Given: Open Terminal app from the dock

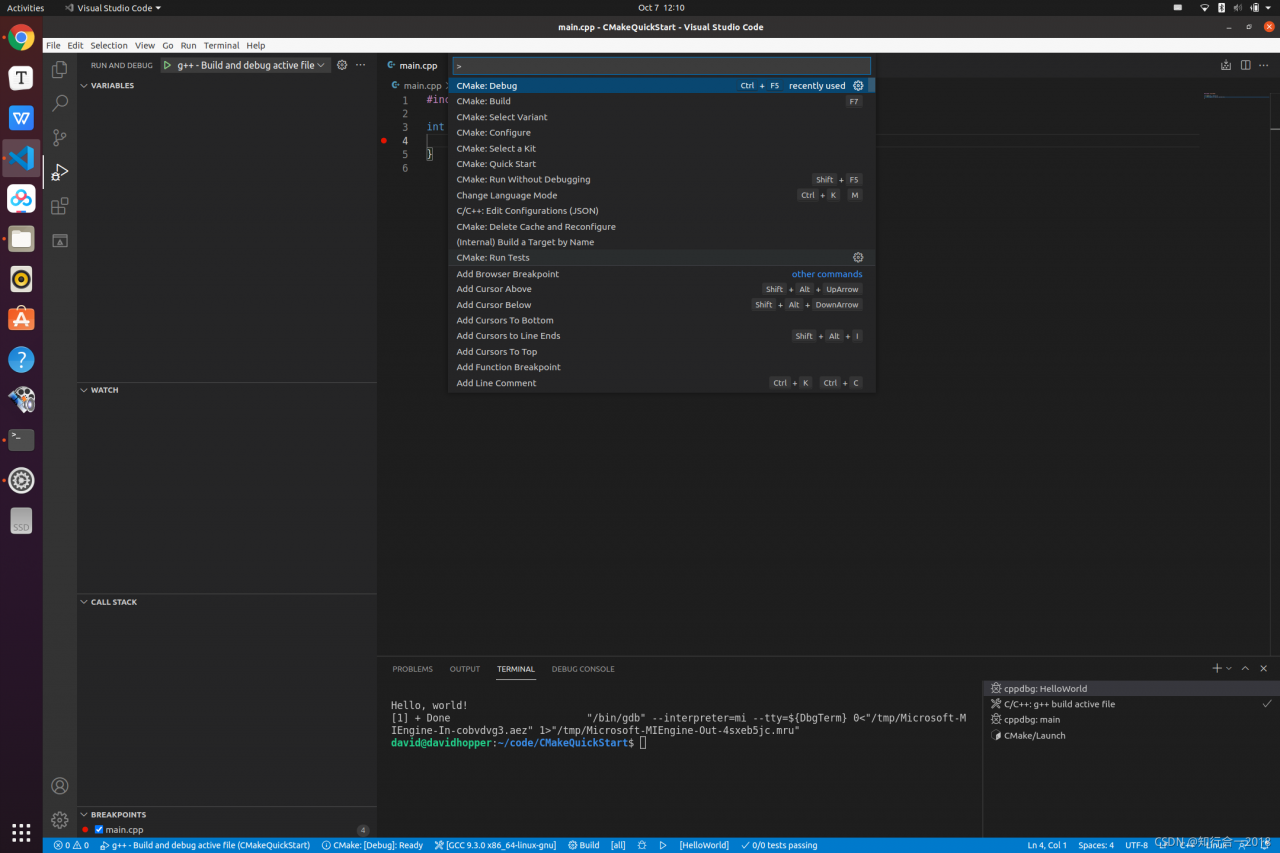Looking at the screenshot, I should click(21, 440).
